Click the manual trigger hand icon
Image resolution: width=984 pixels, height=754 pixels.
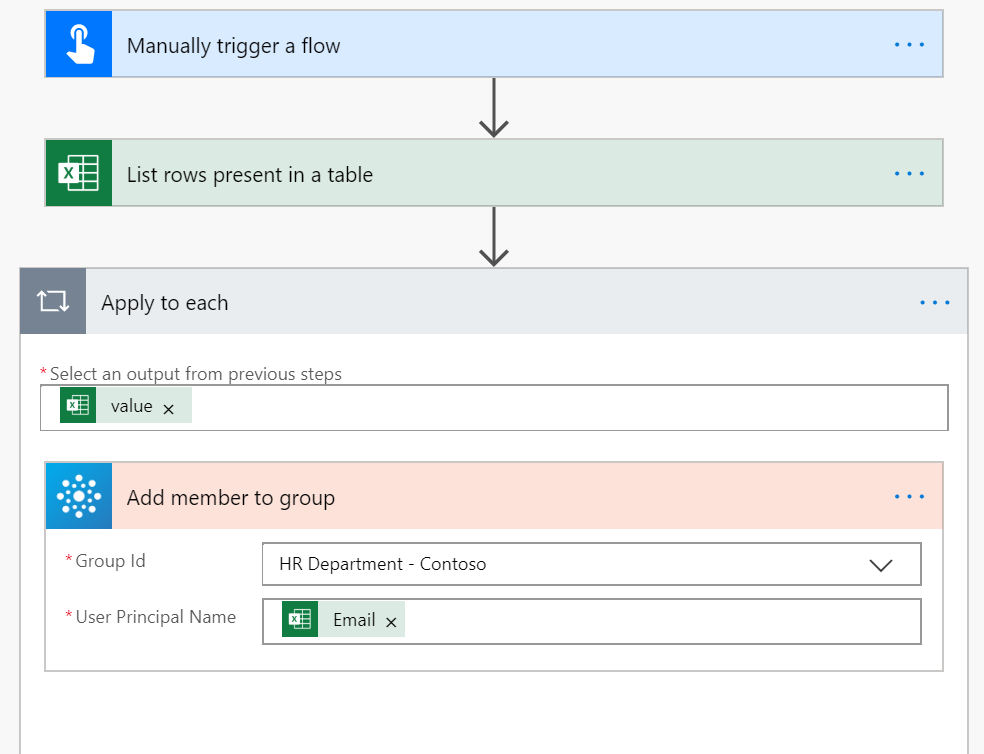pyautogui.click(x=79, y=45)
